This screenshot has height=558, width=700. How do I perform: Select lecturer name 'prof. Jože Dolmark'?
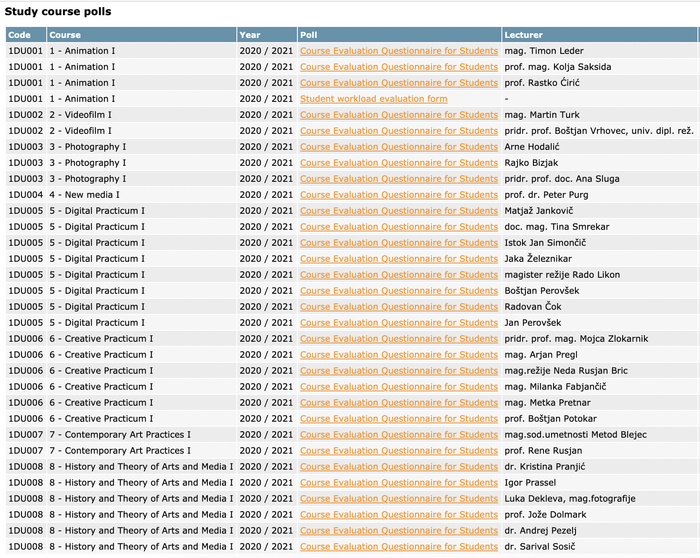pos(546,515)
